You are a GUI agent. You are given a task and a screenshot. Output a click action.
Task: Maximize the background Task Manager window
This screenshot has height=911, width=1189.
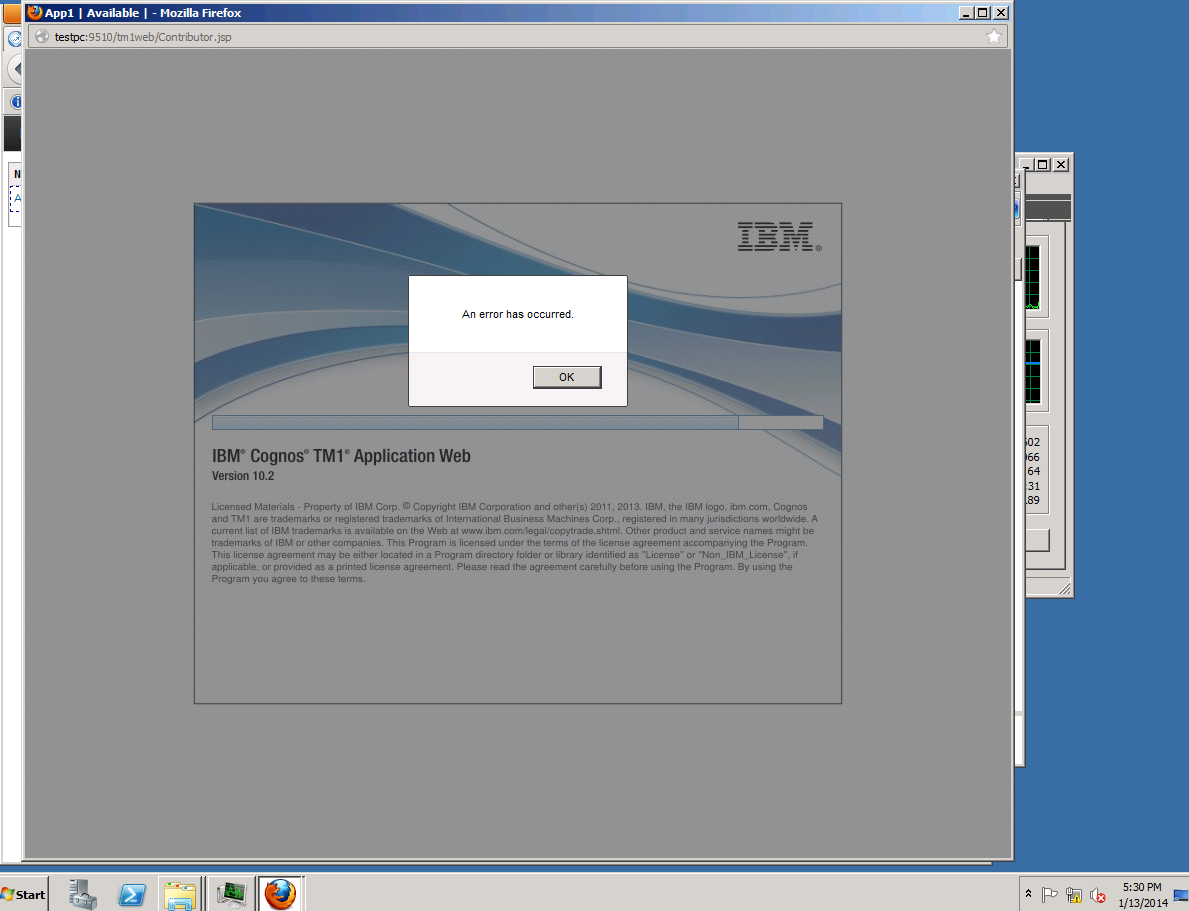pos(1043,164)
